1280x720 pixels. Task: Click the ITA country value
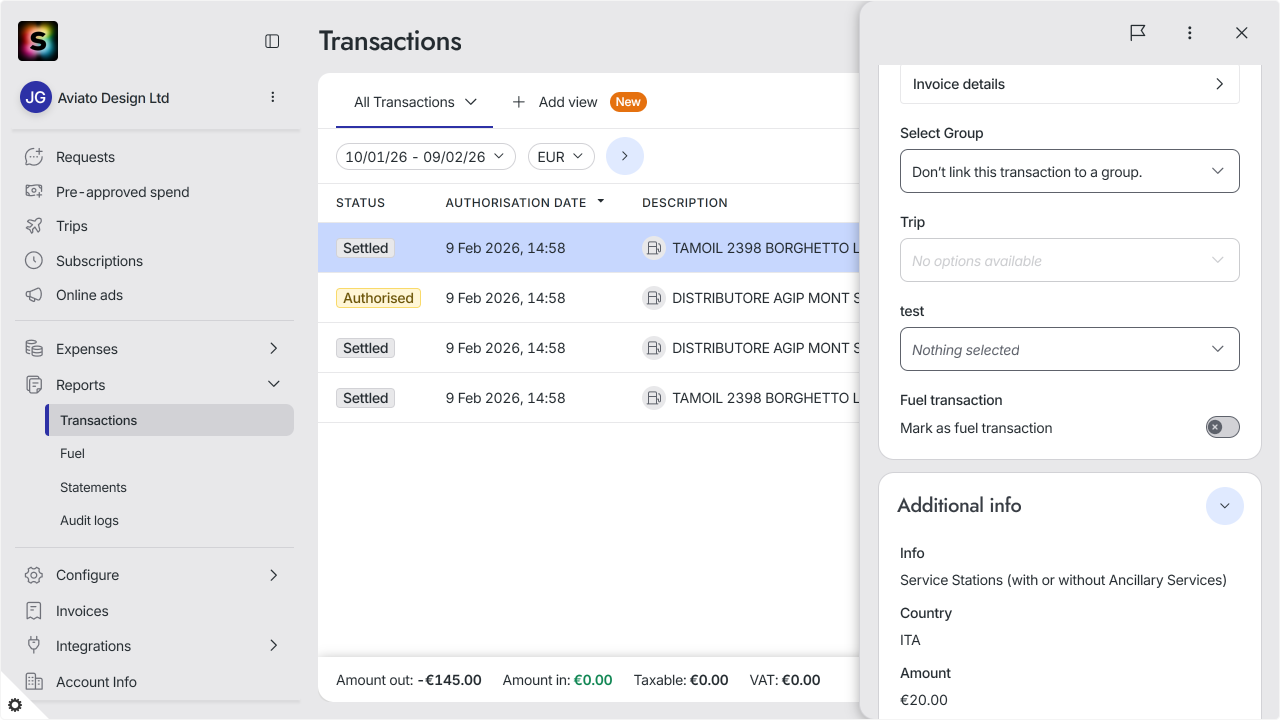[910, 640]
